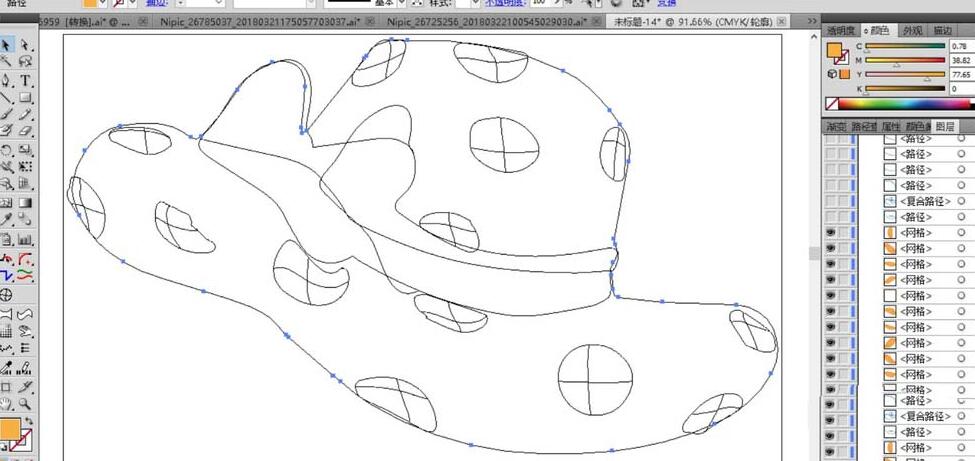Select the Rotate tool

coord(6,150)
